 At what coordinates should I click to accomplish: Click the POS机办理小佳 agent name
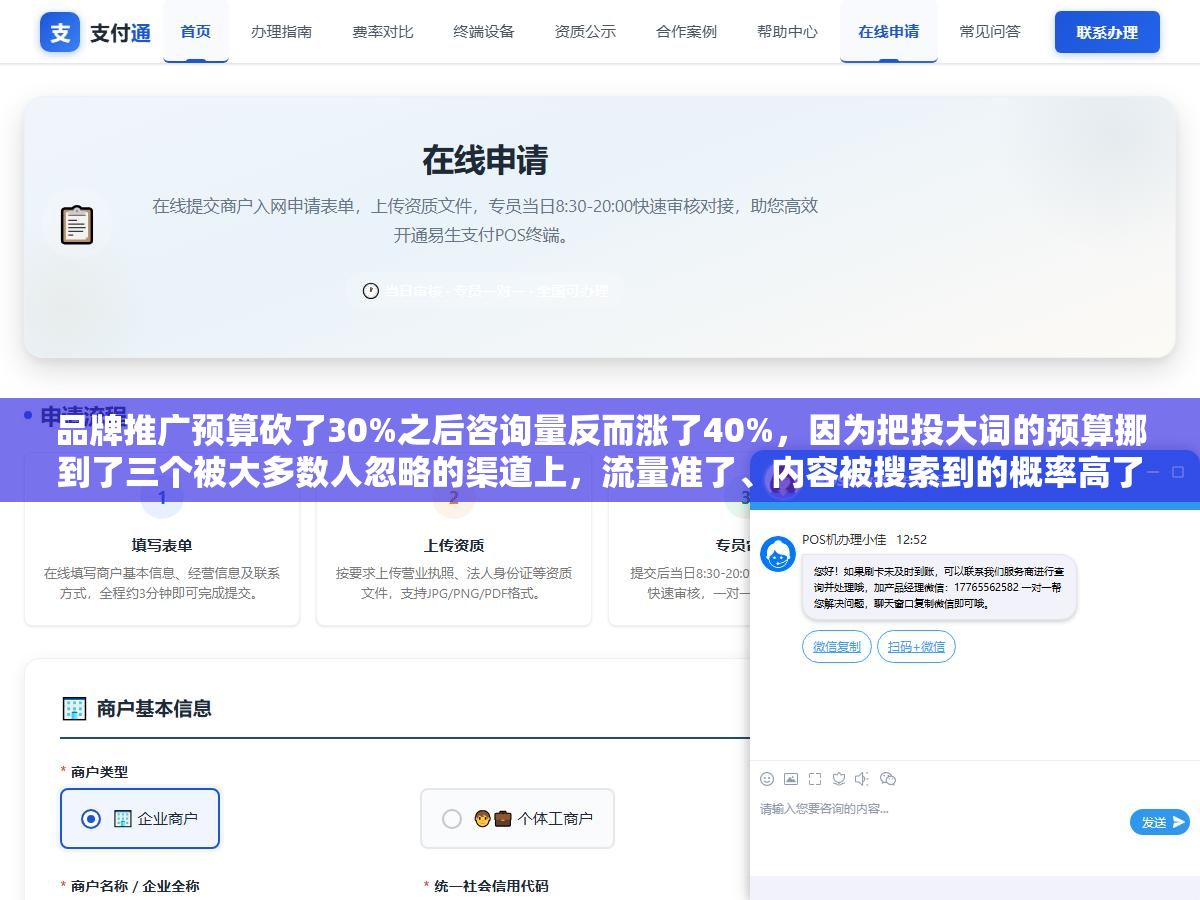pyautogui.click(x=844, y=540)
